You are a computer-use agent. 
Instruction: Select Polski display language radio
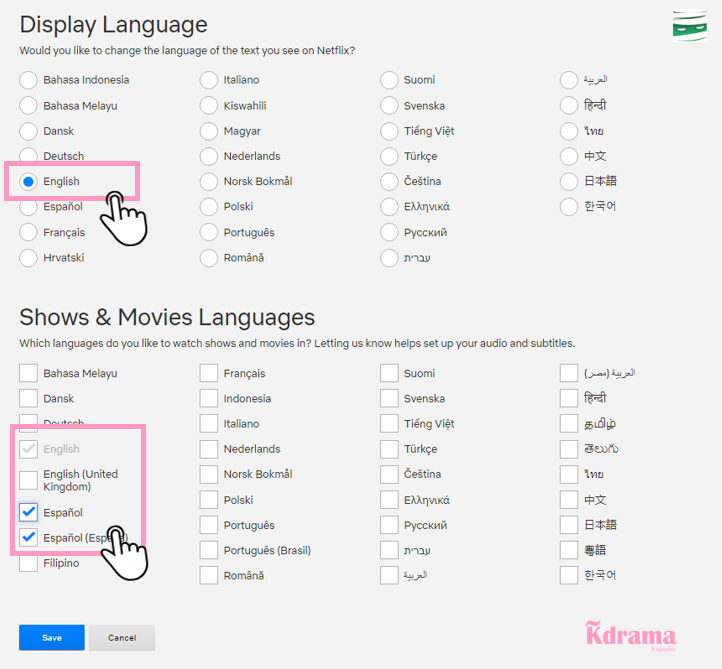click(209, 207)
